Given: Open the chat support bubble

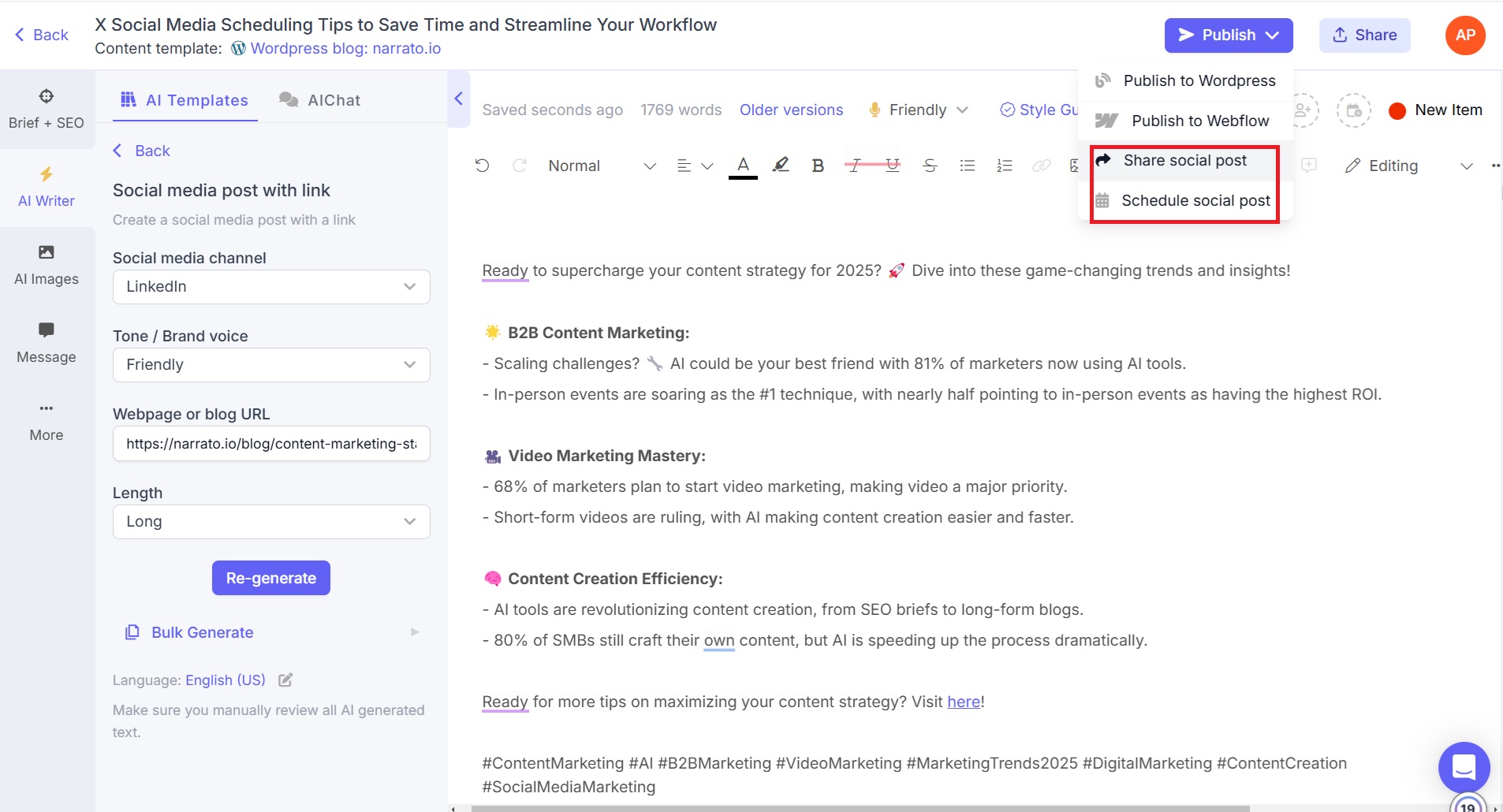Looking at the screenshot, I should (x=1464, y=767).
